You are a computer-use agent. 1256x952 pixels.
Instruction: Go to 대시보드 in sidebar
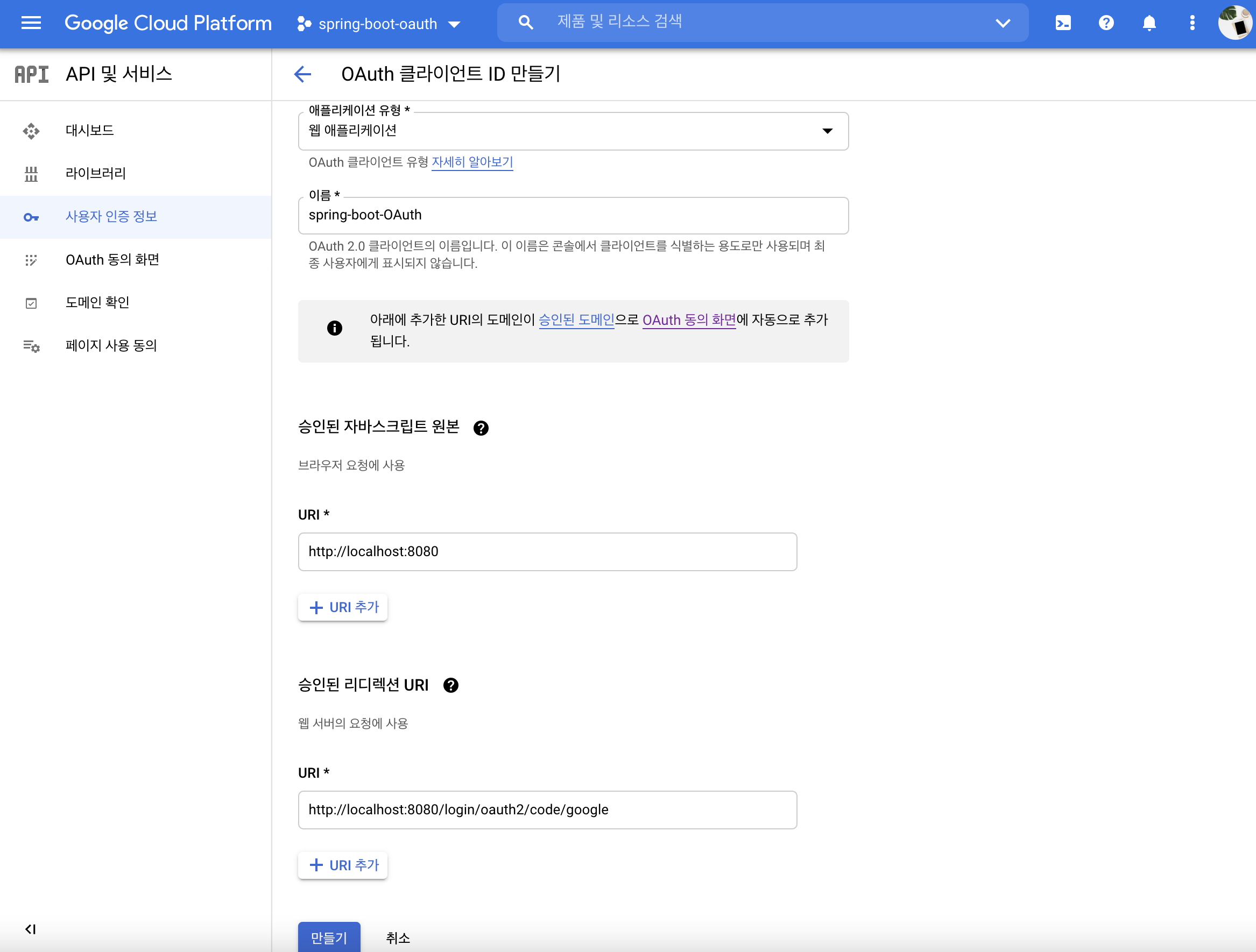(x=90, y=131)
